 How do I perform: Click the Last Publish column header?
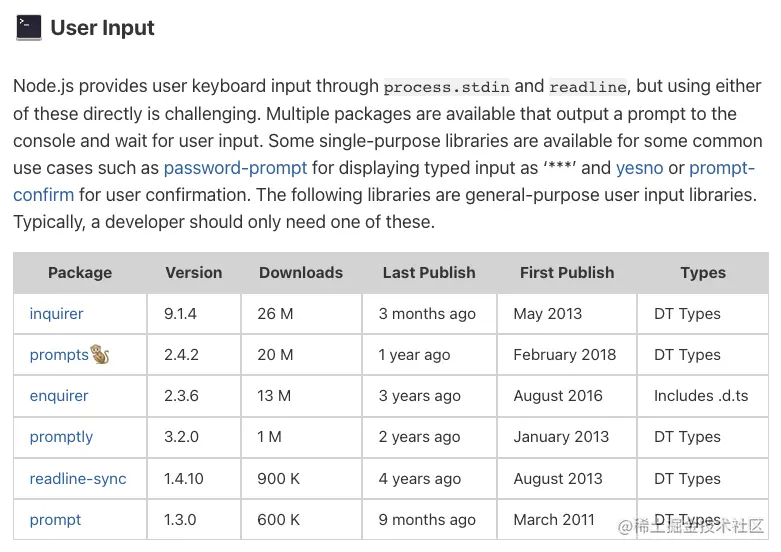coord(429,273)
